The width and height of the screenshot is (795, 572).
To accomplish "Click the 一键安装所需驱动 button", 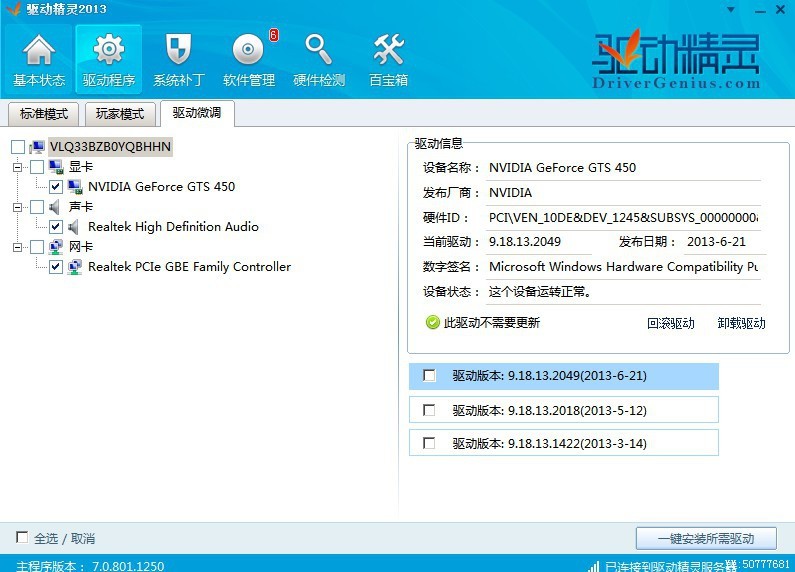I will (706, 538).
